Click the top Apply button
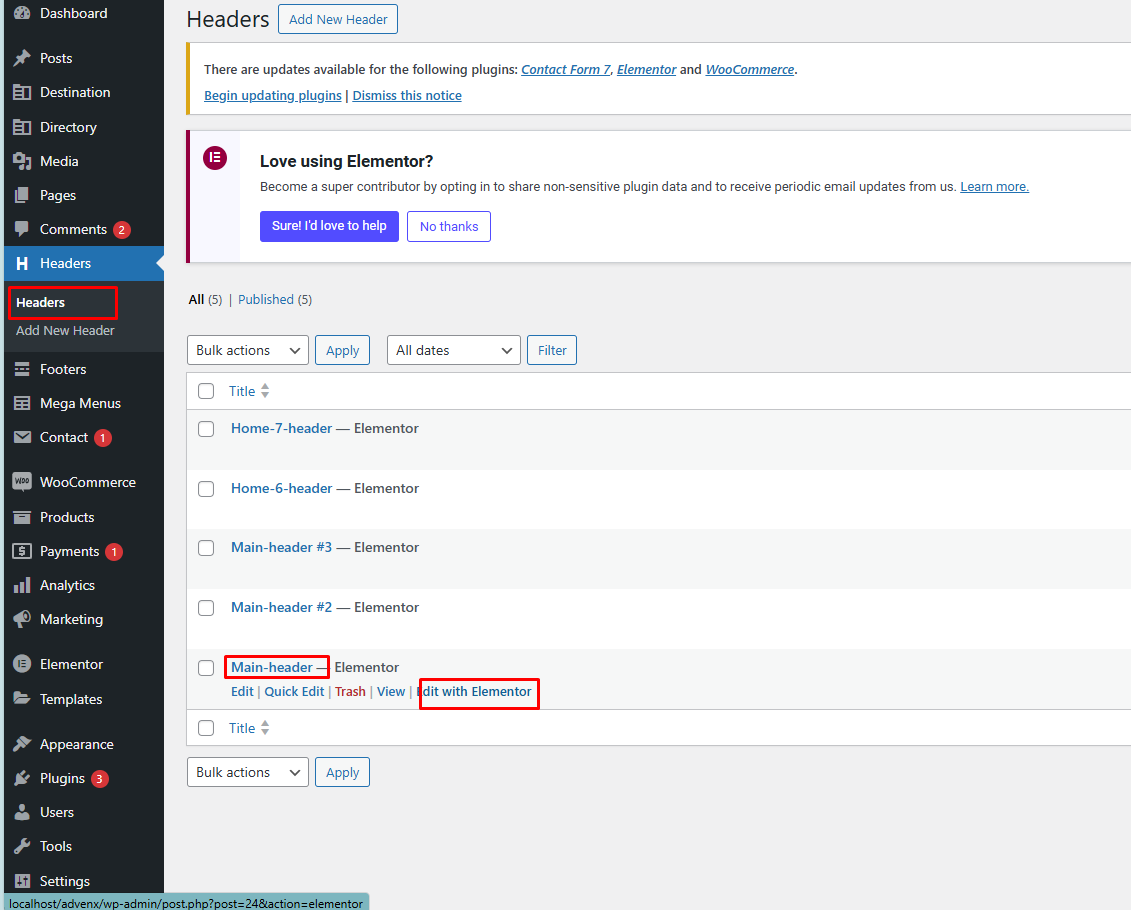 coord(343,350)
